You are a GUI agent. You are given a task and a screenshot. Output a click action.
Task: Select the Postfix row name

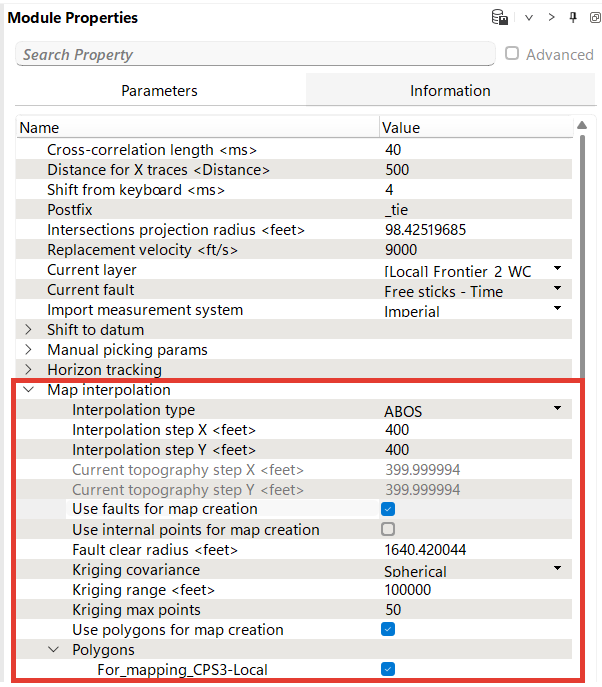70,210
